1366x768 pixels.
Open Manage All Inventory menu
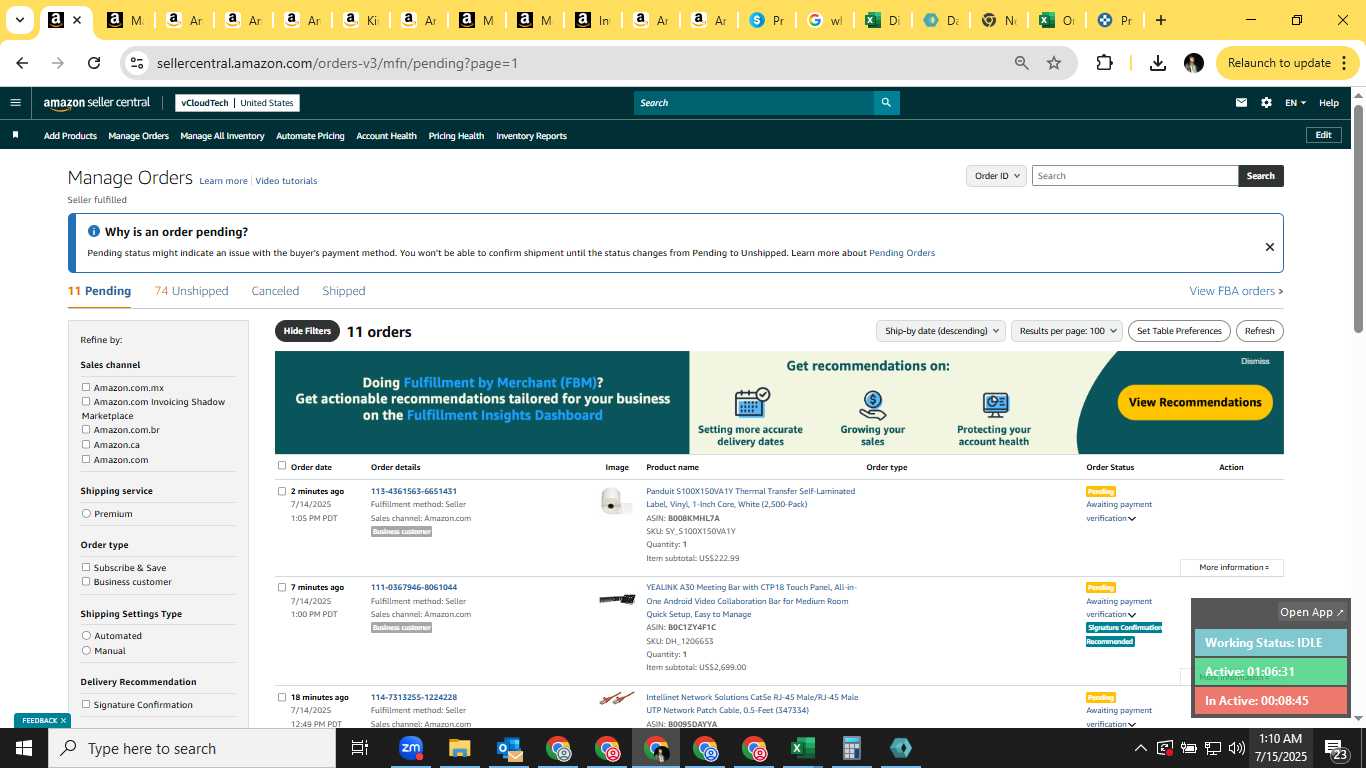tap(222, 136)
